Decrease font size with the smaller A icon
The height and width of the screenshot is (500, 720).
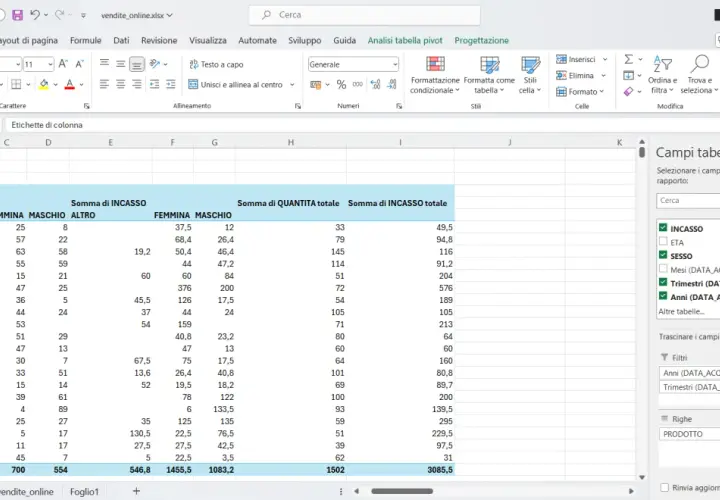79,64
